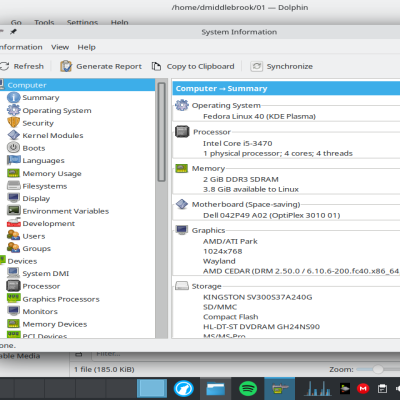The width and height of the screenshot is (400, 400).
Task: Open the Dolphin file manager taskbar icon
Action: coord(216,388)
